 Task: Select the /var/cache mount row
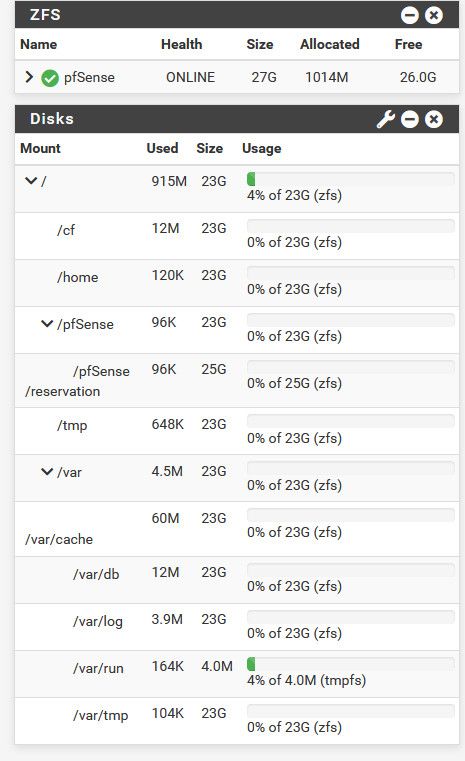click(237, 529)
